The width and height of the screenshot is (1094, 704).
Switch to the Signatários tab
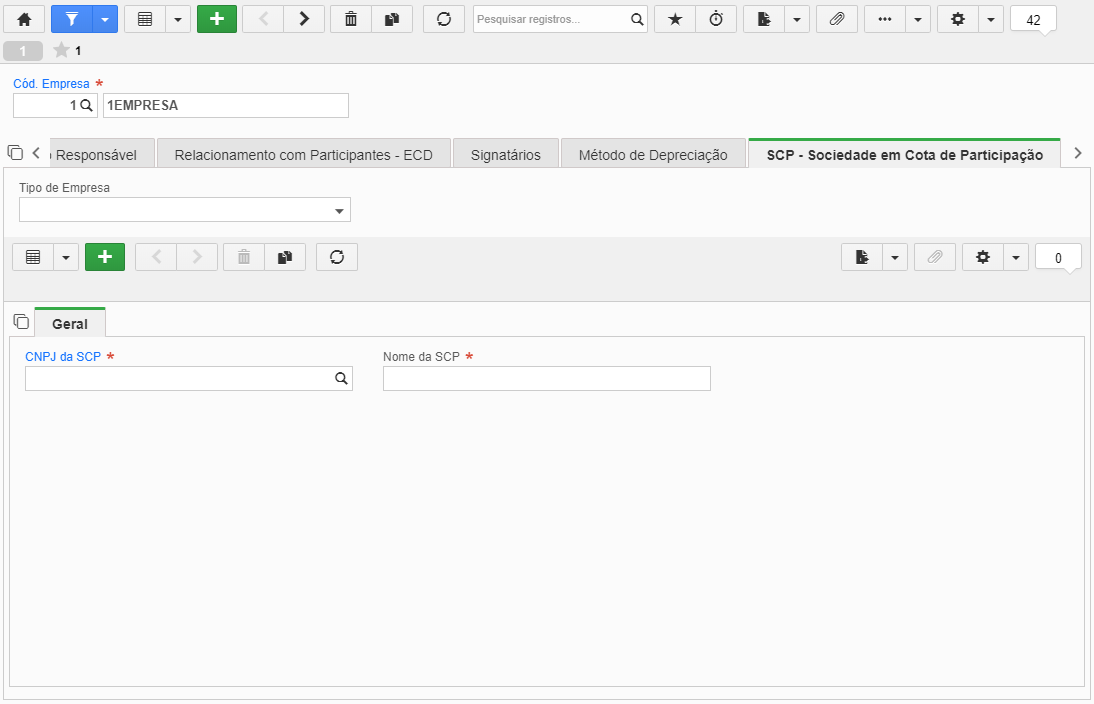click(506, 155)
